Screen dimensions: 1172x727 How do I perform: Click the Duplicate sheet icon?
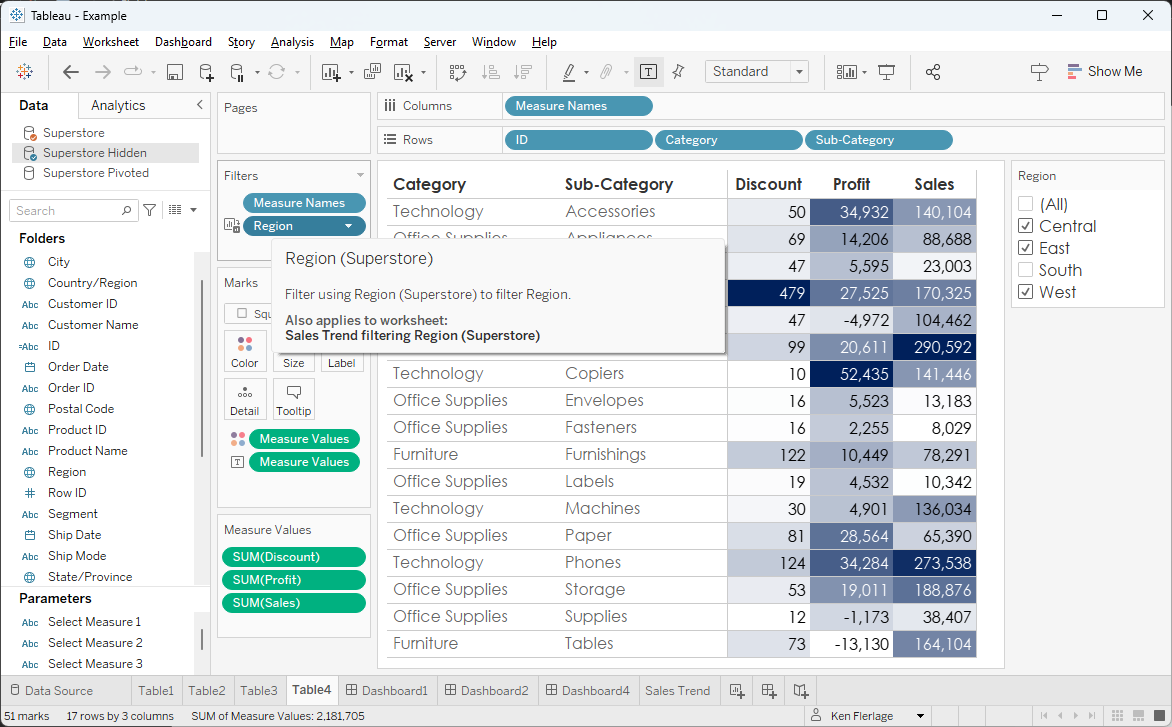(372, 72)
